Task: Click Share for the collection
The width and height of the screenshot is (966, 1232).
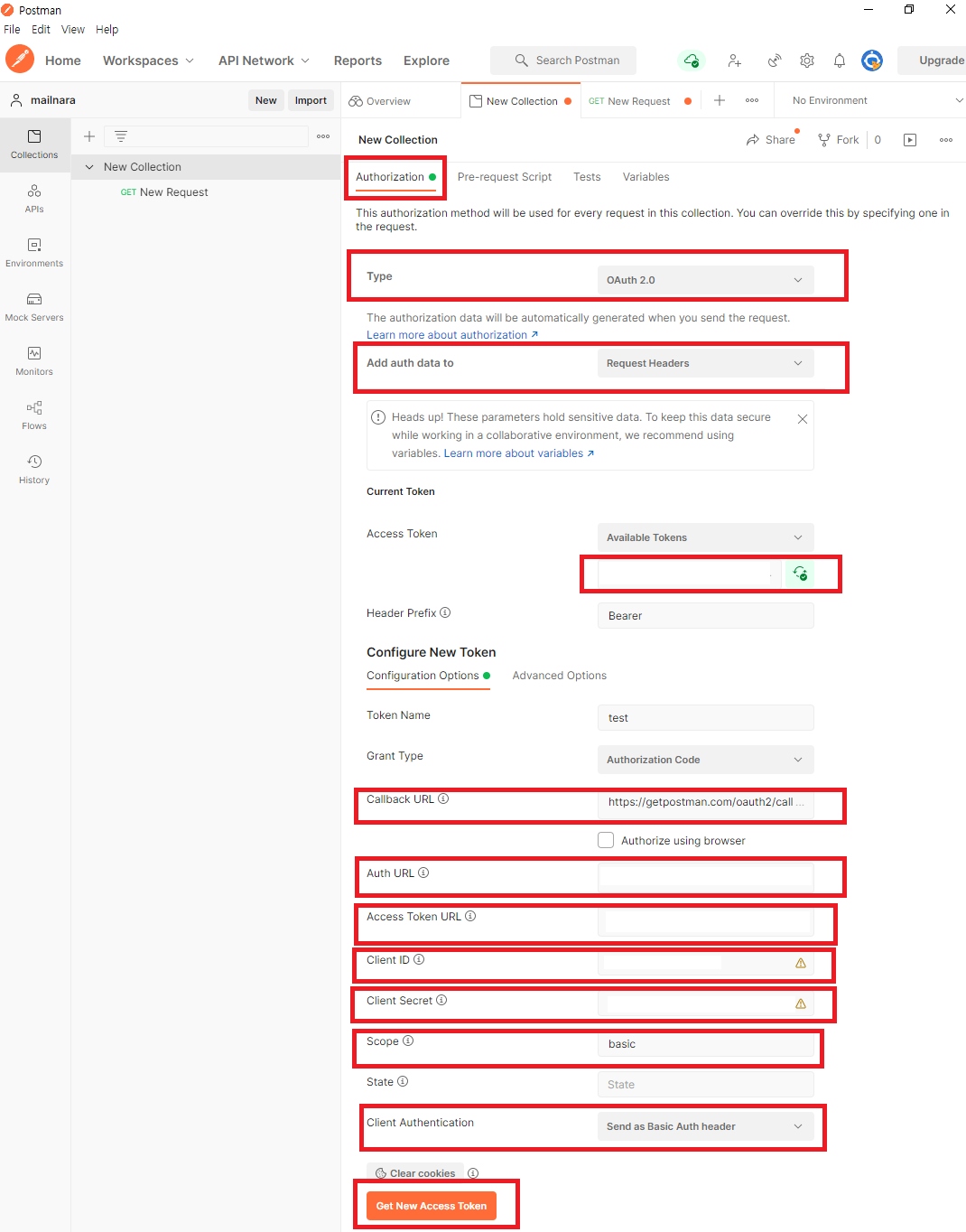Action: [770, 140]
